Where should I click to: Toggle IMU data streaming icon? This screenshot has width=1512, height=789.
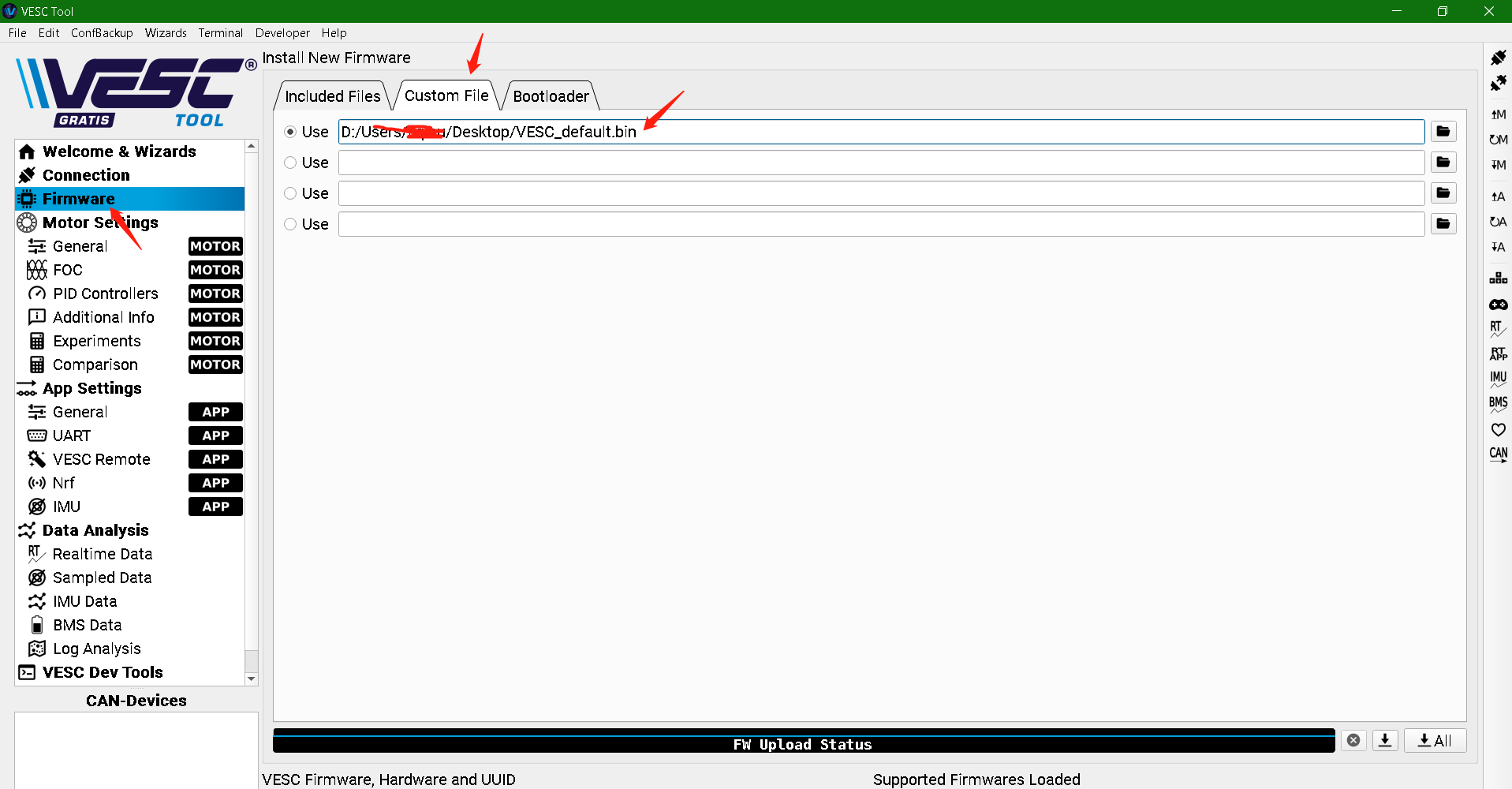pos(1498,379)
